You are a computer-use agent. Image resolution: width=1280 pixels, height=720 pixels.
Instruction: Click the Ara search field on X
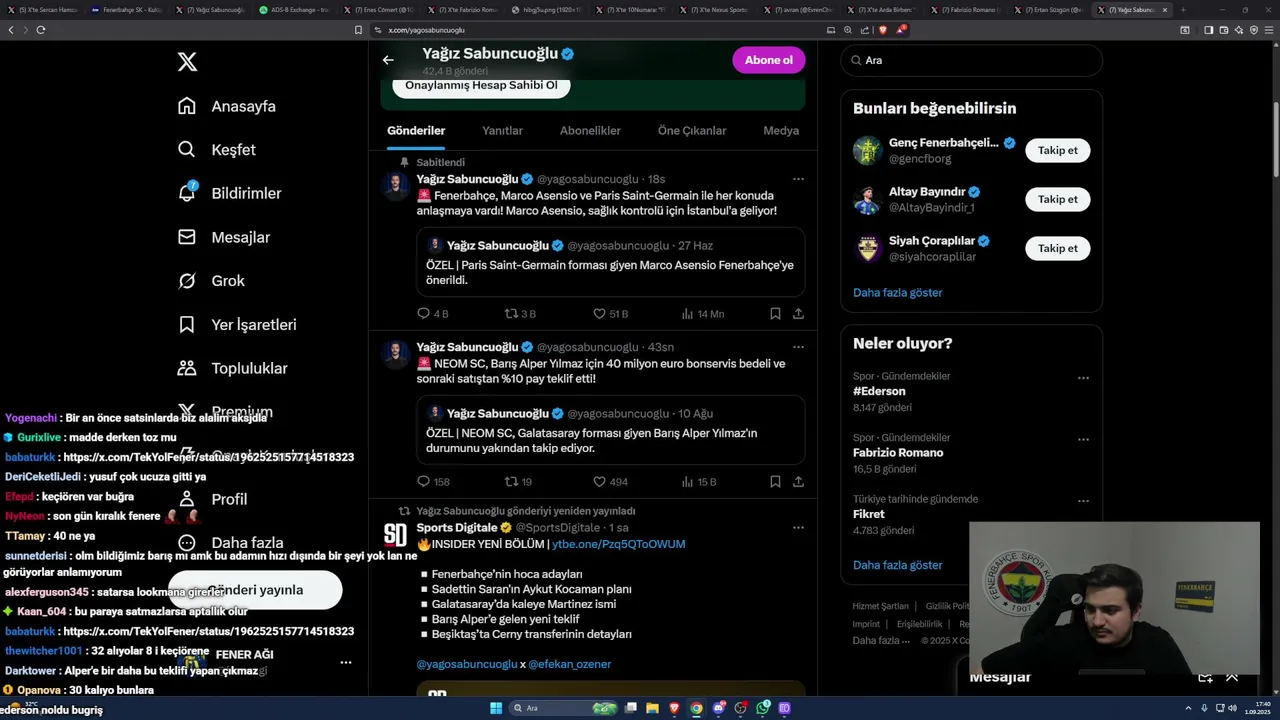(x=972, y=60)
